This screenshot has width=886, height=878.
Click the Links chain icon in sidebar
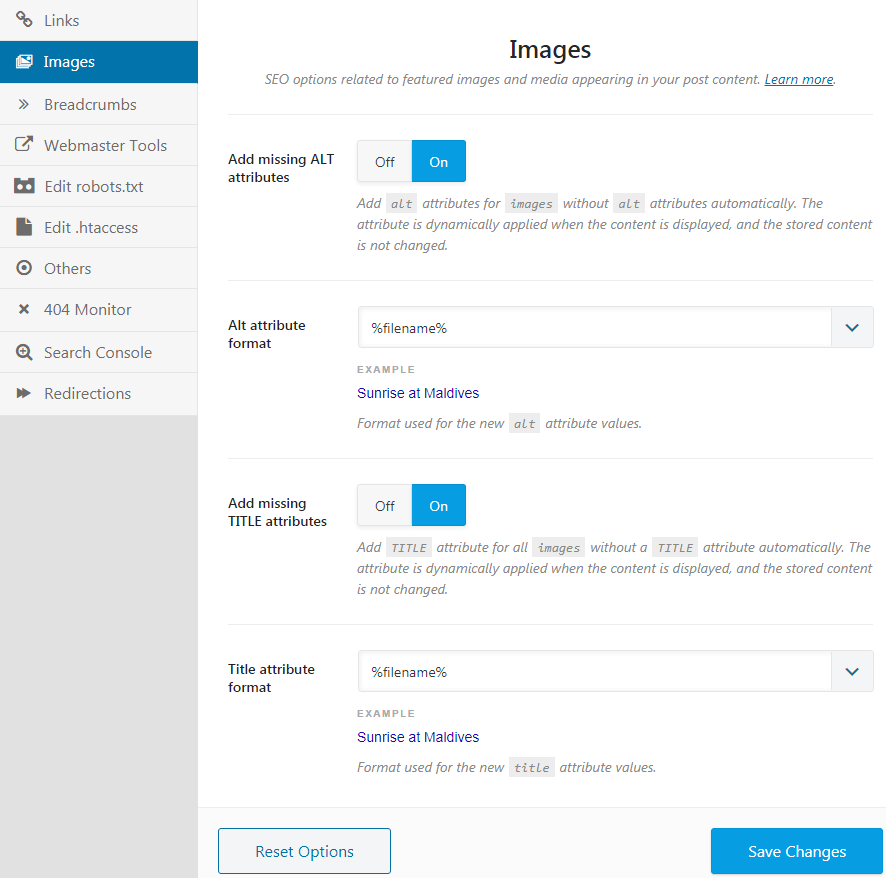tap(24, 20)
